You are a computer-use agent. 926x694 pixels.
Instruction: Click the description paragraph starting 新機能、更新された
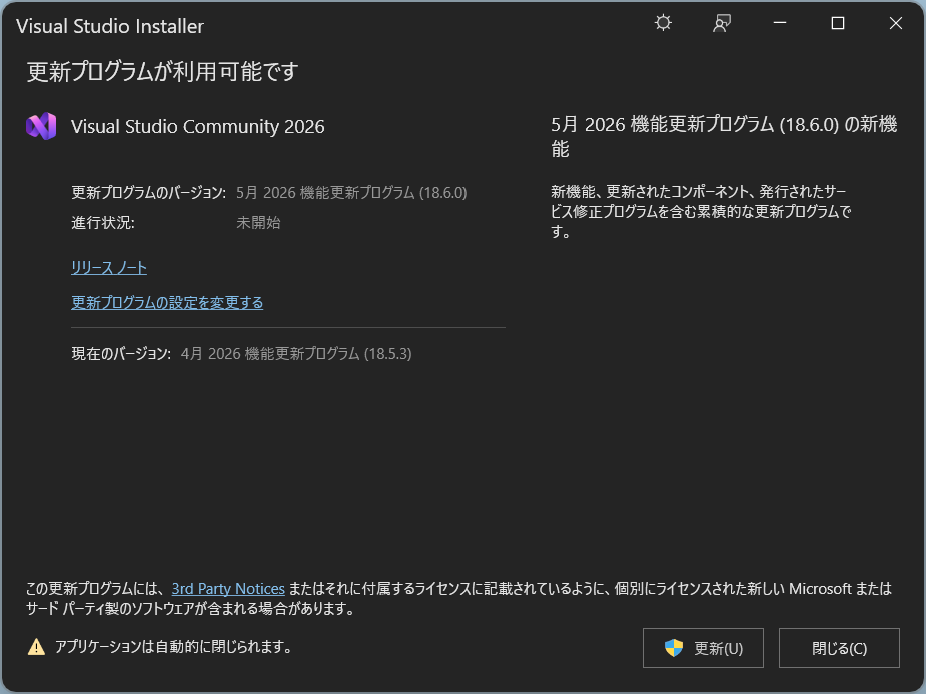(701, 211)
